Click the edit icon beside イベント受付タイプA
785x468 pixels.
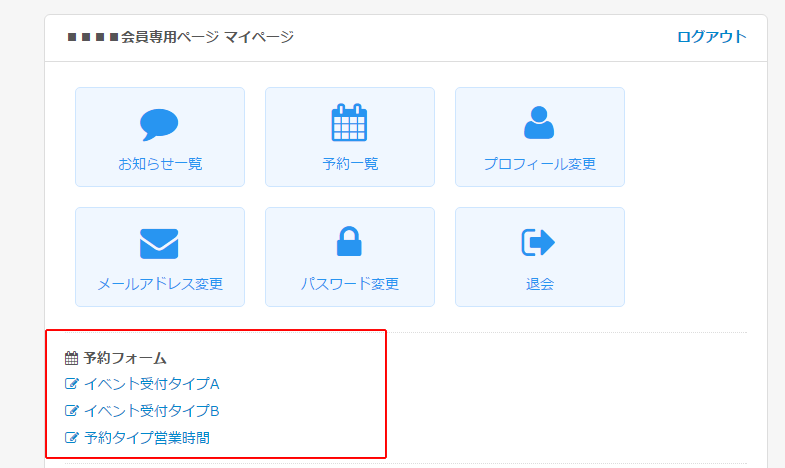71,384
